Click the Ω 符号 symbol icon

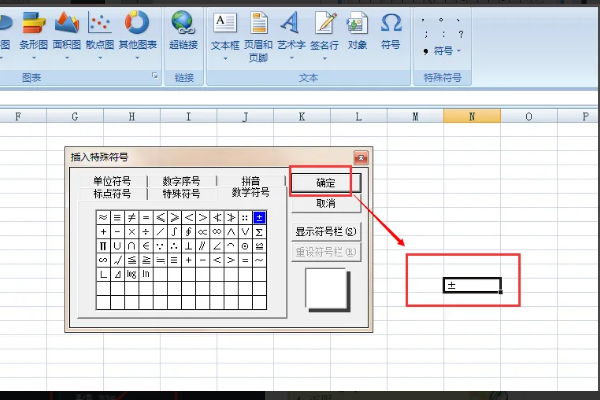pyautogui.click(x=391, y=22)
